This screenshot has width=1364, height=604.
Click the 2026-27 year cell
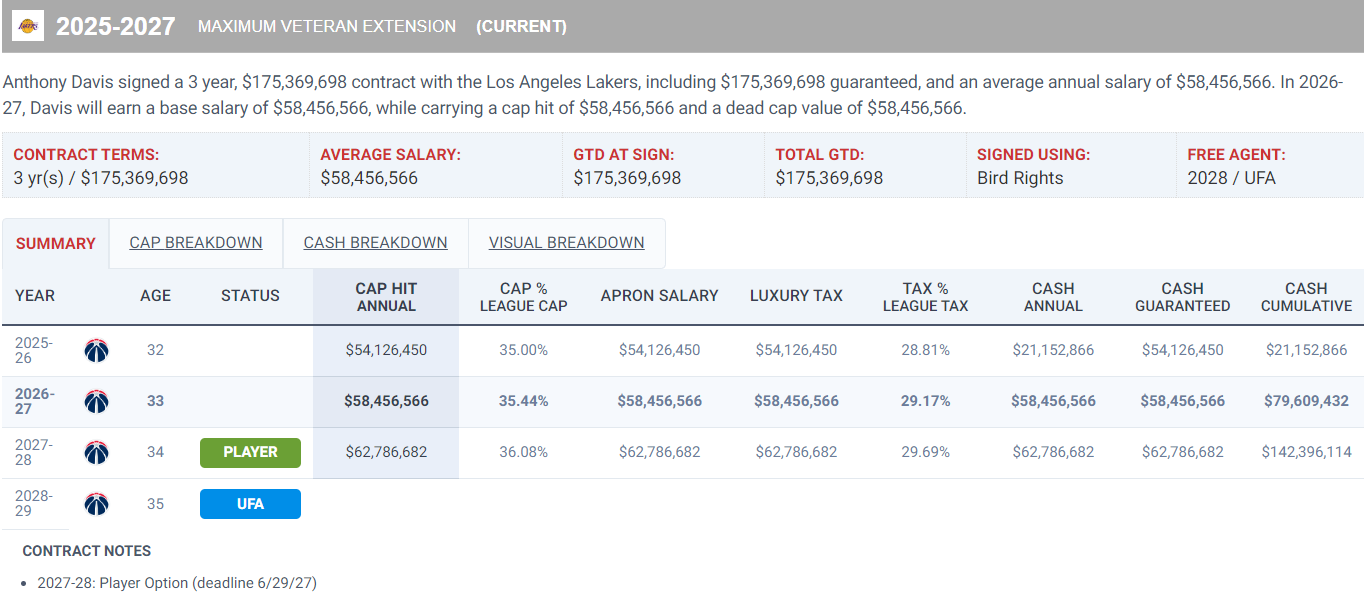coord(34,401)
